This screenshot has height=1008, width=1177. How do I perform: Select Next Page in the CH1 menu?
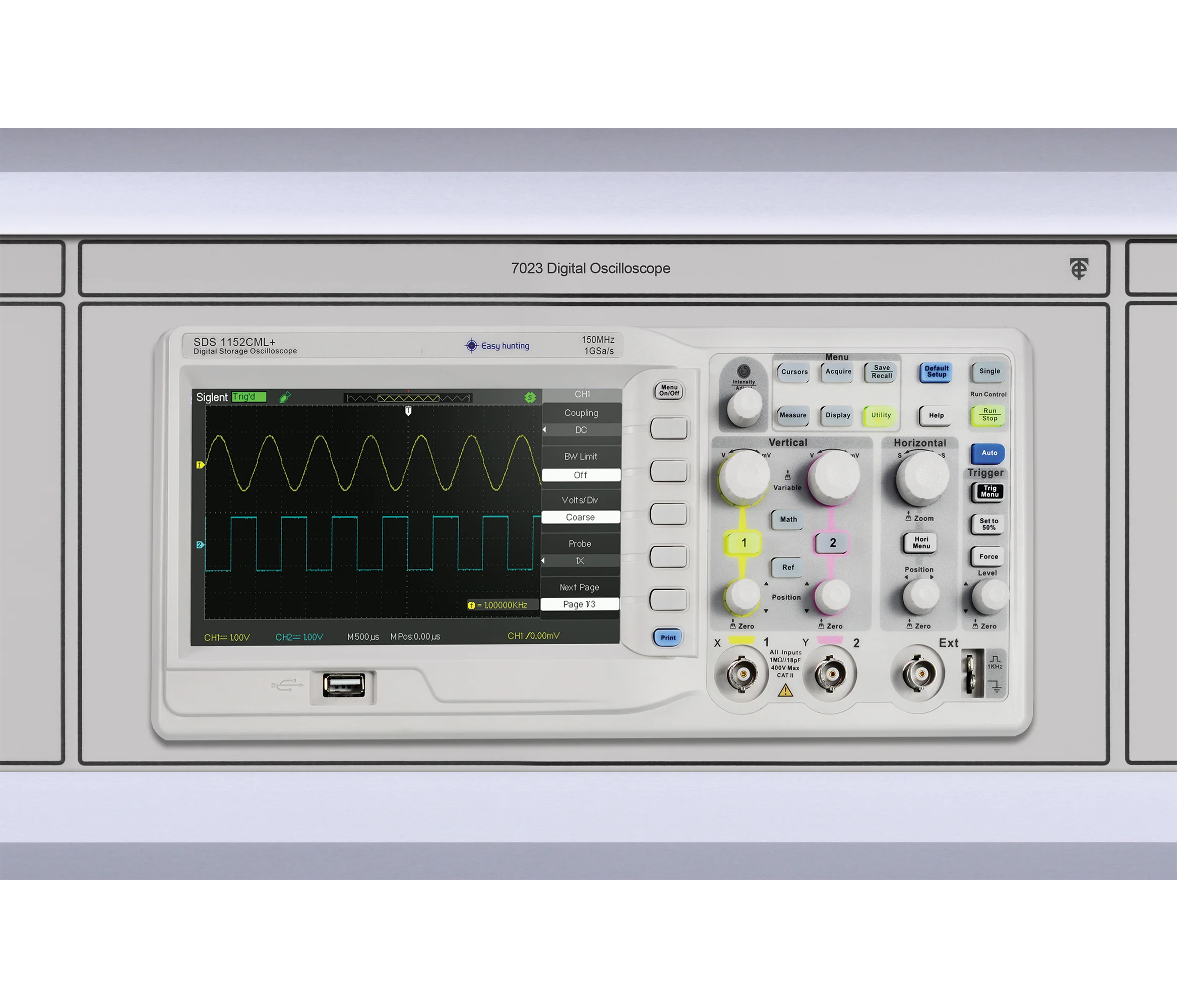click(x=668, y=601)
